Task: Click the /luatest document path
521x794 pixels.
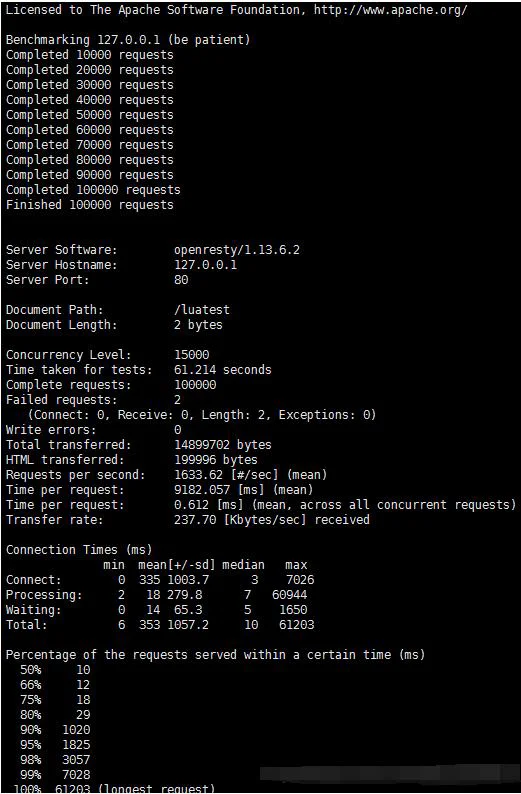Action: pyautogui.click(x=202, y=309)
